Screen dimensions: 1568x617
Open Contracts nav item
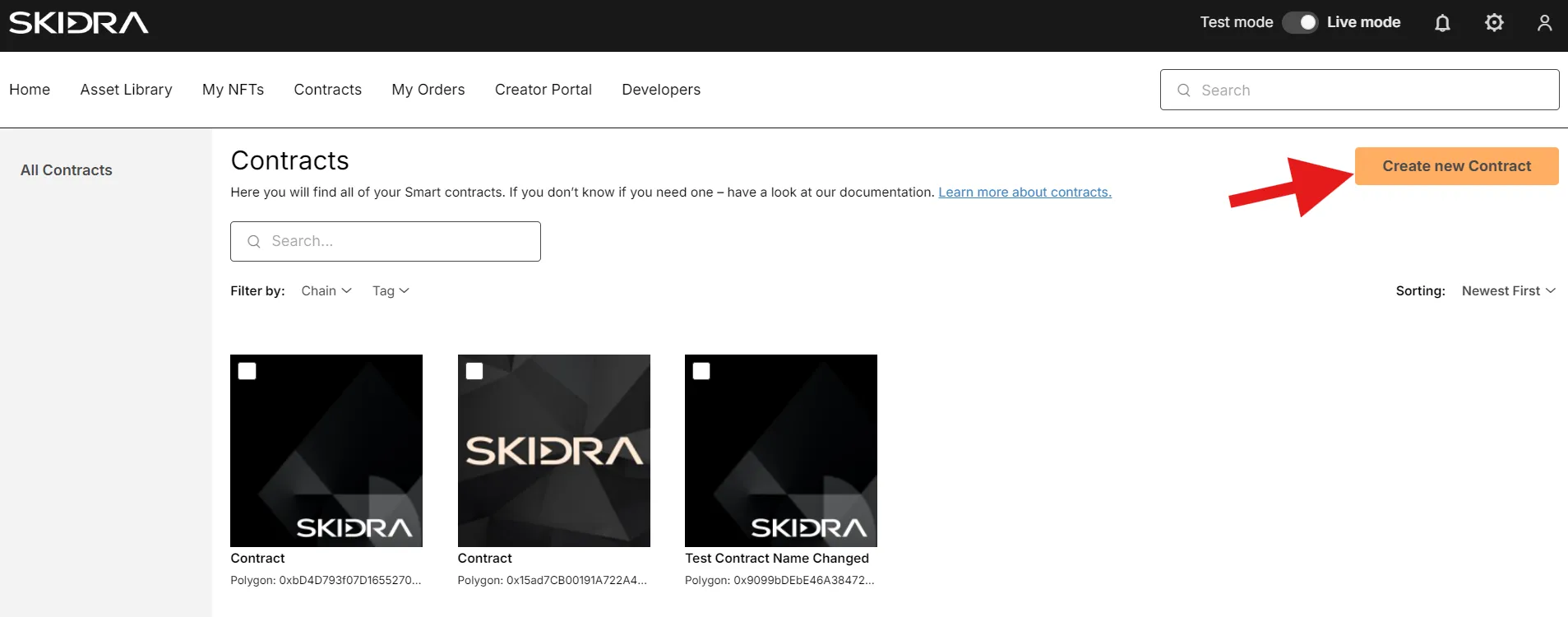(328, 90)
